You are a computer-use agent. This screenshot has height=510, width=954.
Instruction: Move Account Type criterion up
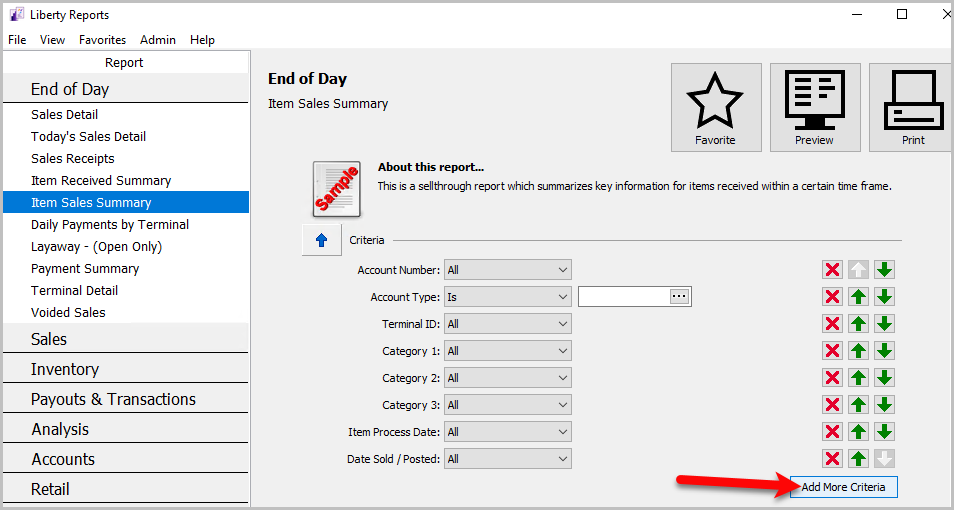tap(858, 296)
